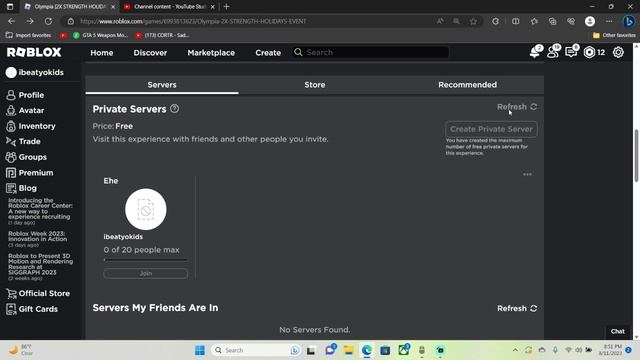
Task: Click the Windows taskbar search box
Action: tap(256, 350)
